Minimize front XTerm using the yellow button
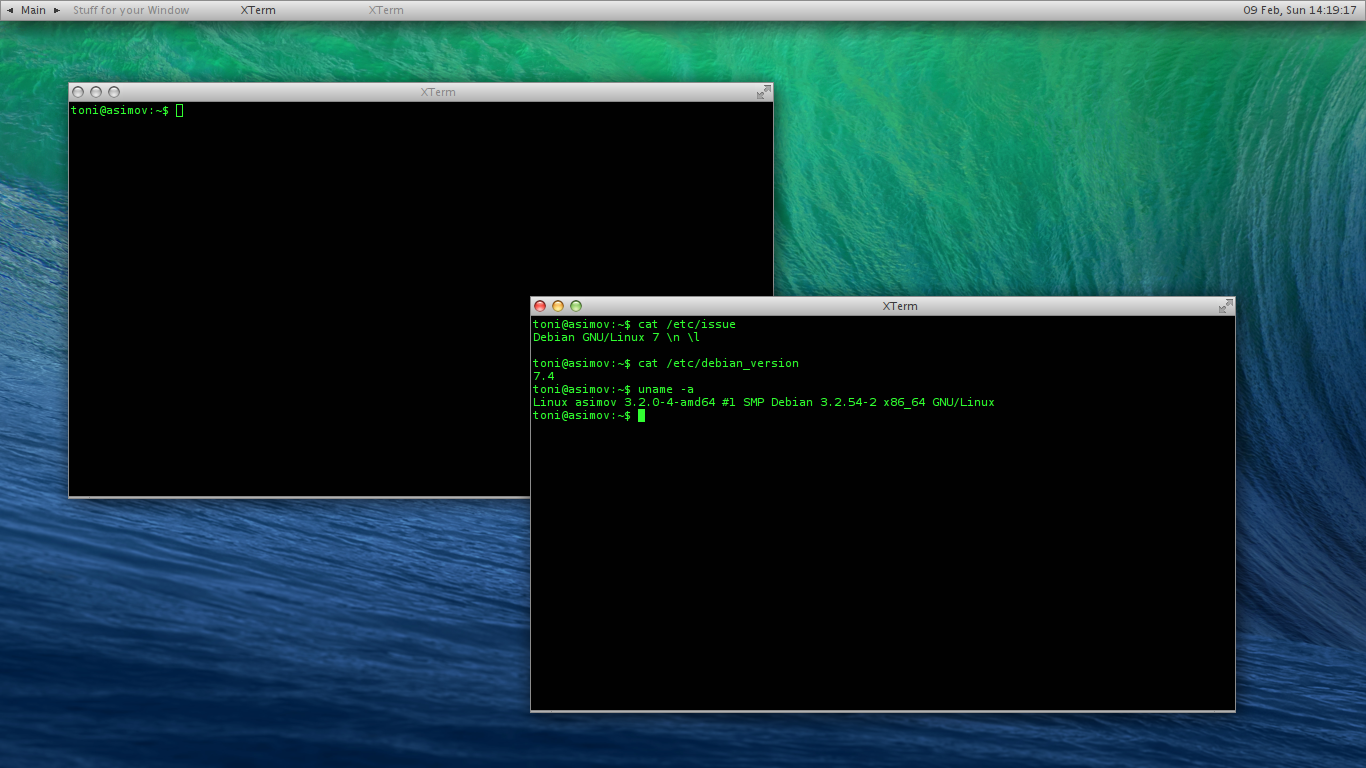 pos(558,306)
